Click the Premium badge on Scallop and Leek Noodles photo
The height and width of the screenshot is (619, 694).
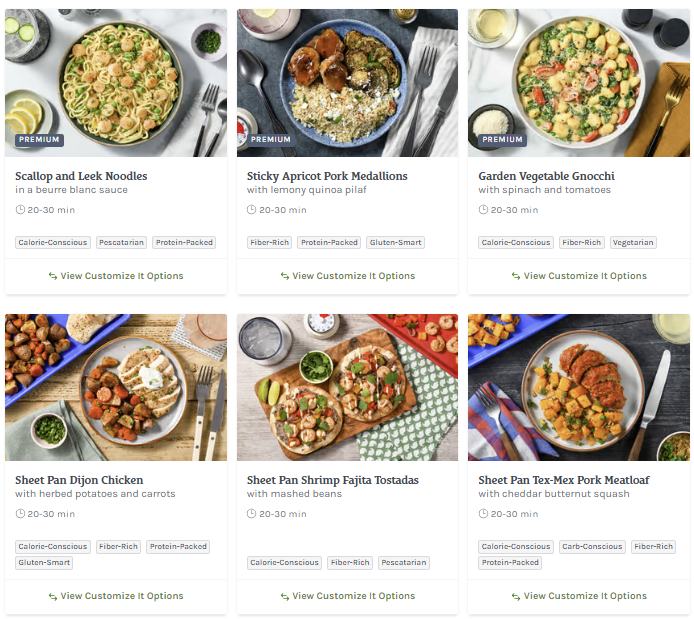[39, 140]
